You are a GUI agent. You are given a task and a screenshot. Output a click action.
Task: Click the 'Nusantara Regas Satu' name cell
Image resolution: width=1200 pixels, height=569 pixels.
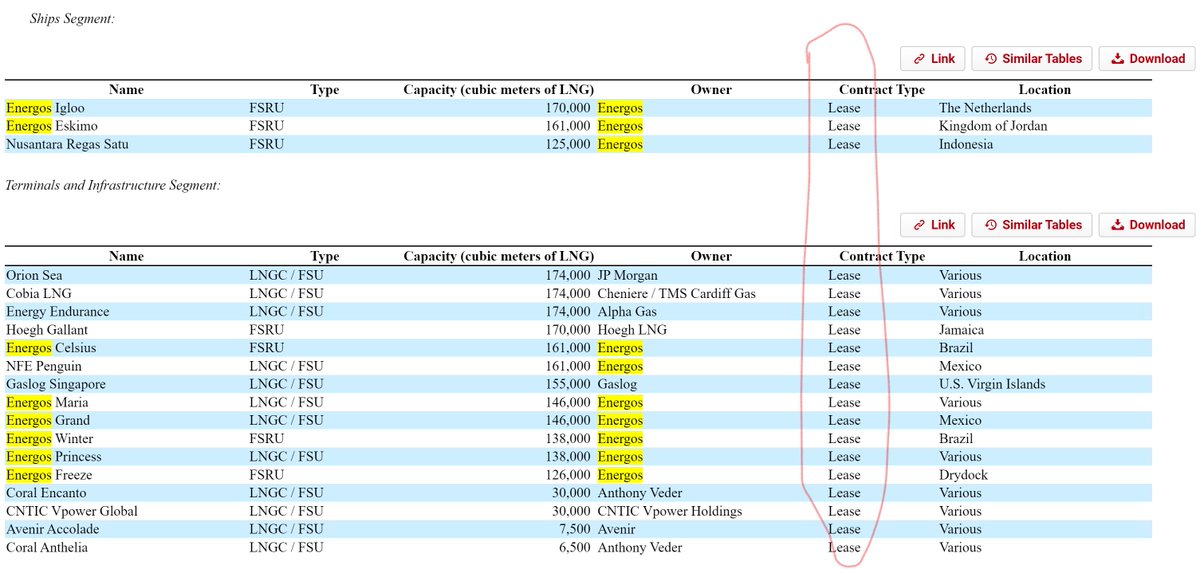click(67, 144)
